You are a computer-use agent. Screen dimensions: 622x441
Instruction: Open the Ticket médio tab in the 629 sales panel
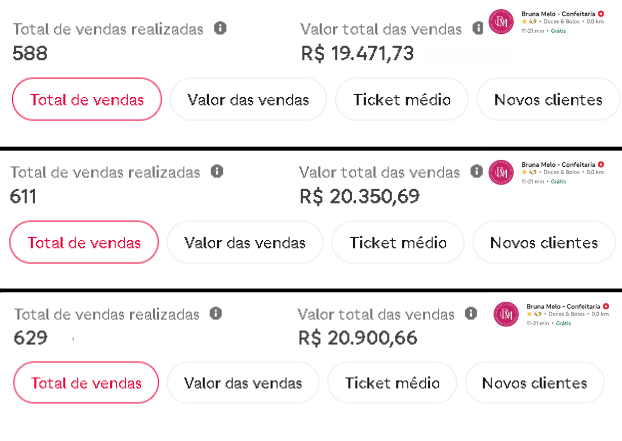click(392, 383)
